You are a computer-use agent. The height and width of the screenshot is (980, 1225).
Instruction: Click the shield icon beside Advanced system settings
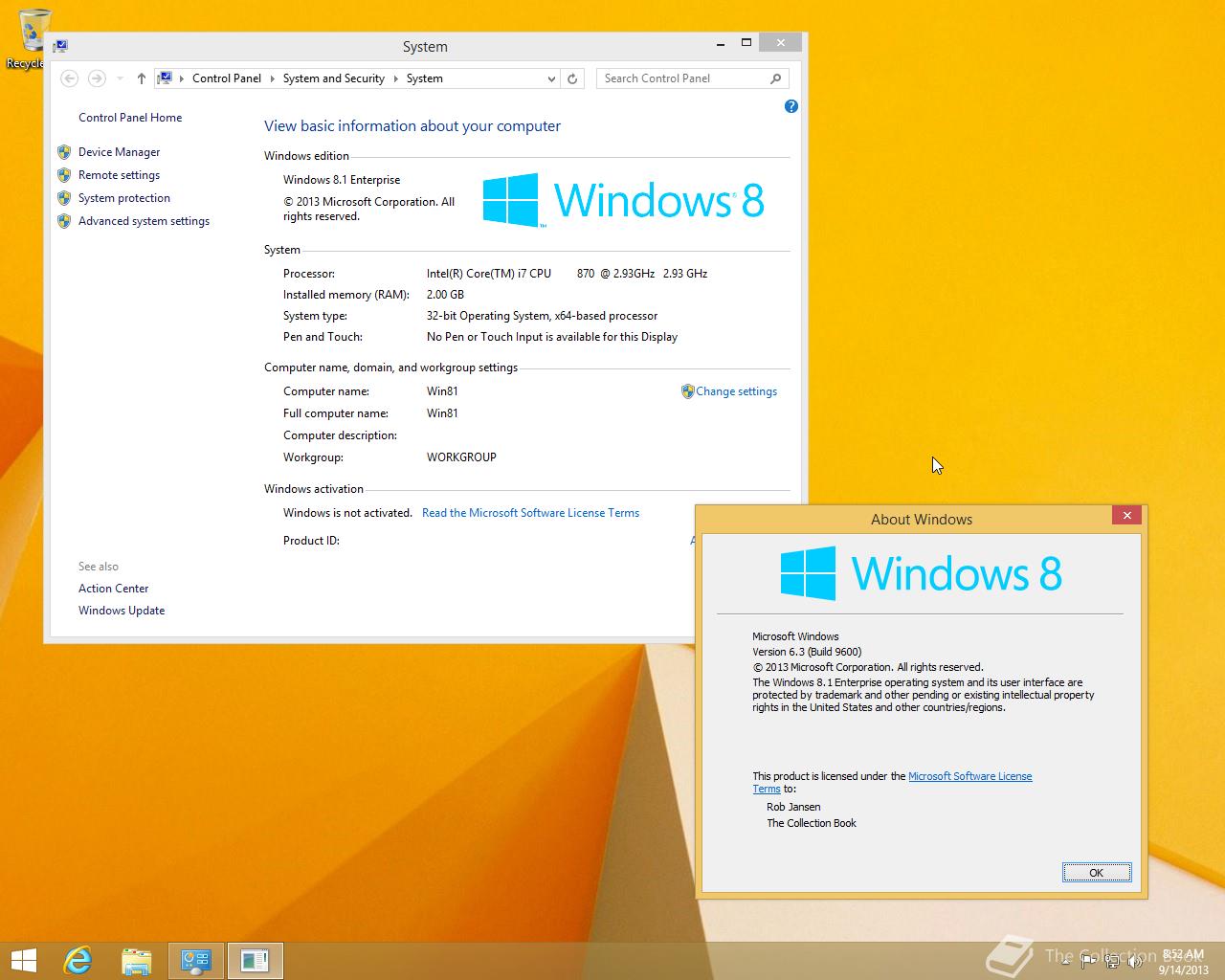point(64,221)
